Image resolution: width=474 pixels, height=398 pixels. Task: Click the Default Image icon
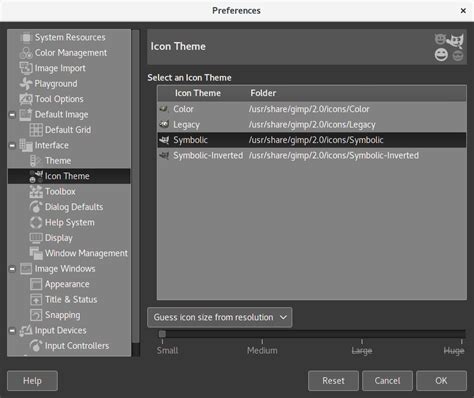tap(26, 114)
